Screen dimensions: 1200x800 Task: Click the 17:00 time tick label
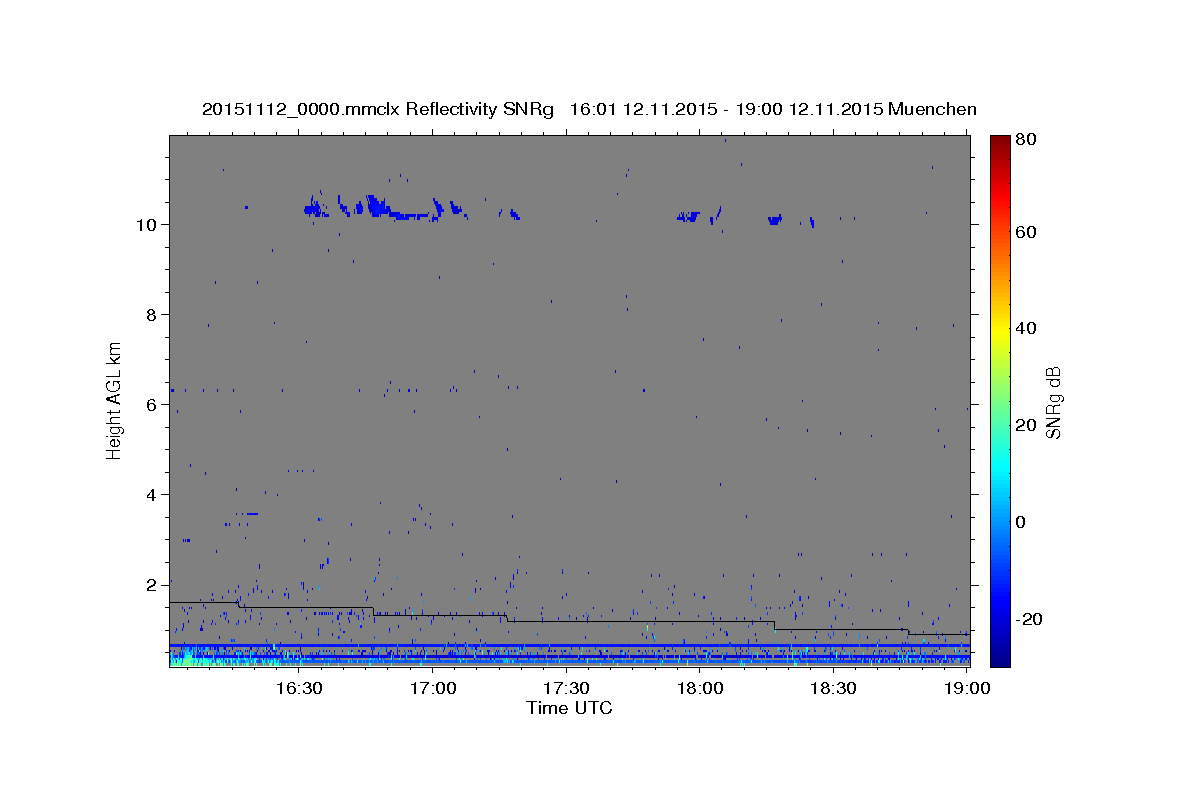coord(432,689)
